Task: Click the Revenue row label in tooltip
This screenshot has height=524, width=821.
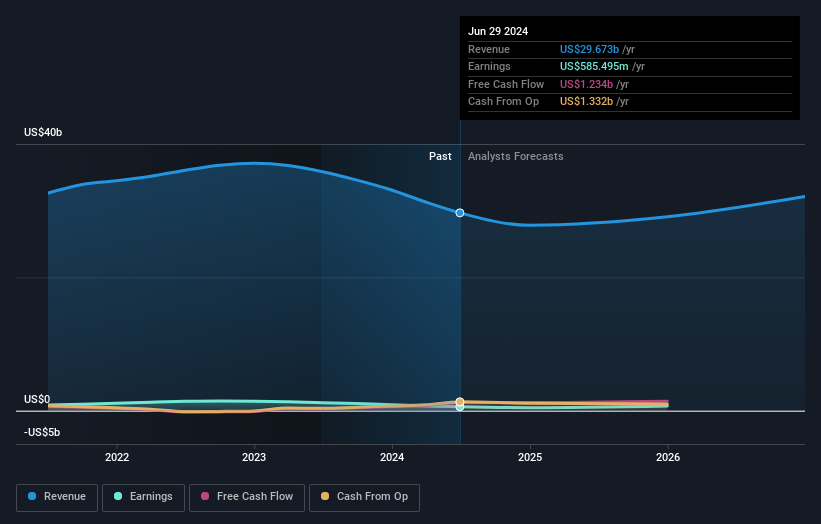Action: pos(489,49)
